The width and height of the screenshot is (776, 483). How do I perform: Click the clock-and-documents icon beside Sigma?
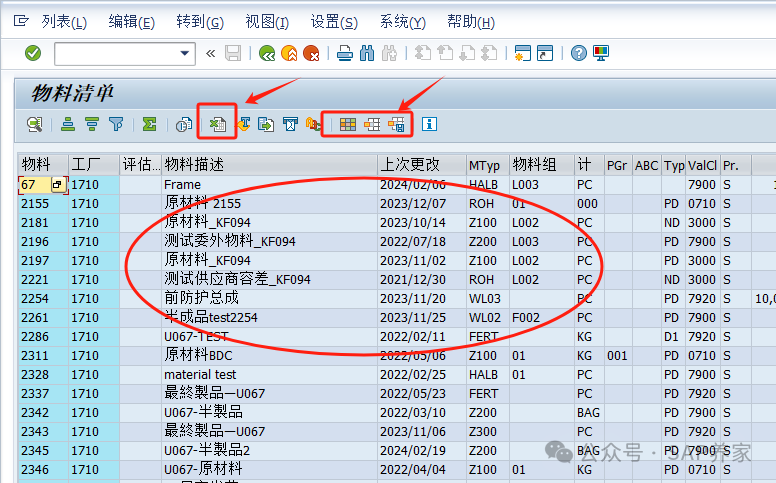tap(184, 124)
